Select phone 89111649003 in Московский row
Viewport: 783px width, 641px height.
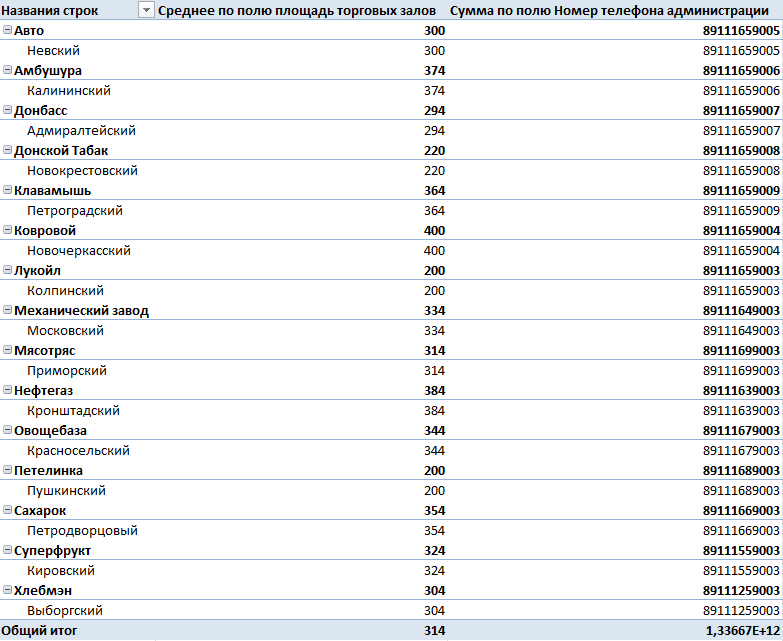(742, 330)
